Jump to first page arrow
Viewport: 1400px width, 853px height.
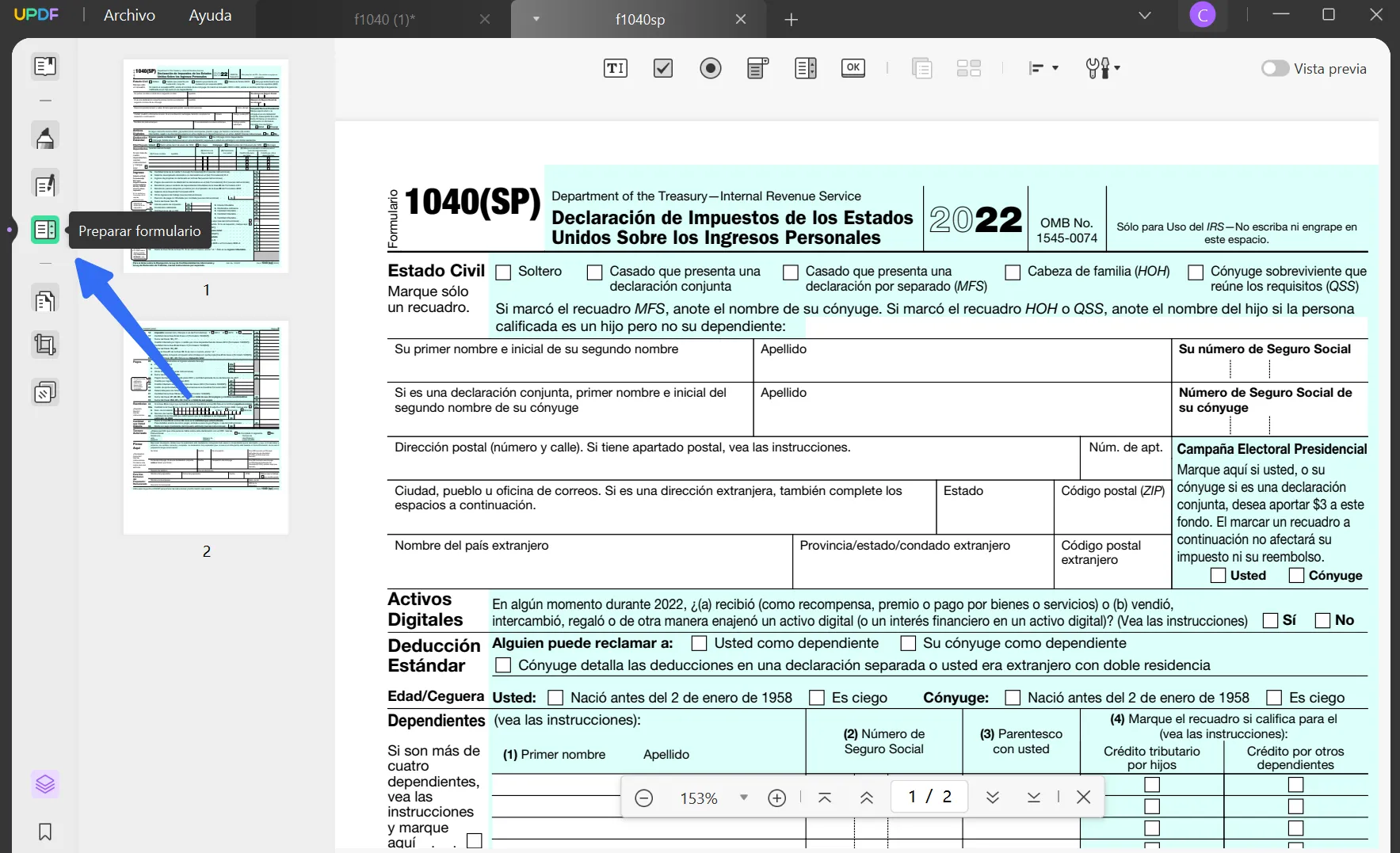click(825, 798)
